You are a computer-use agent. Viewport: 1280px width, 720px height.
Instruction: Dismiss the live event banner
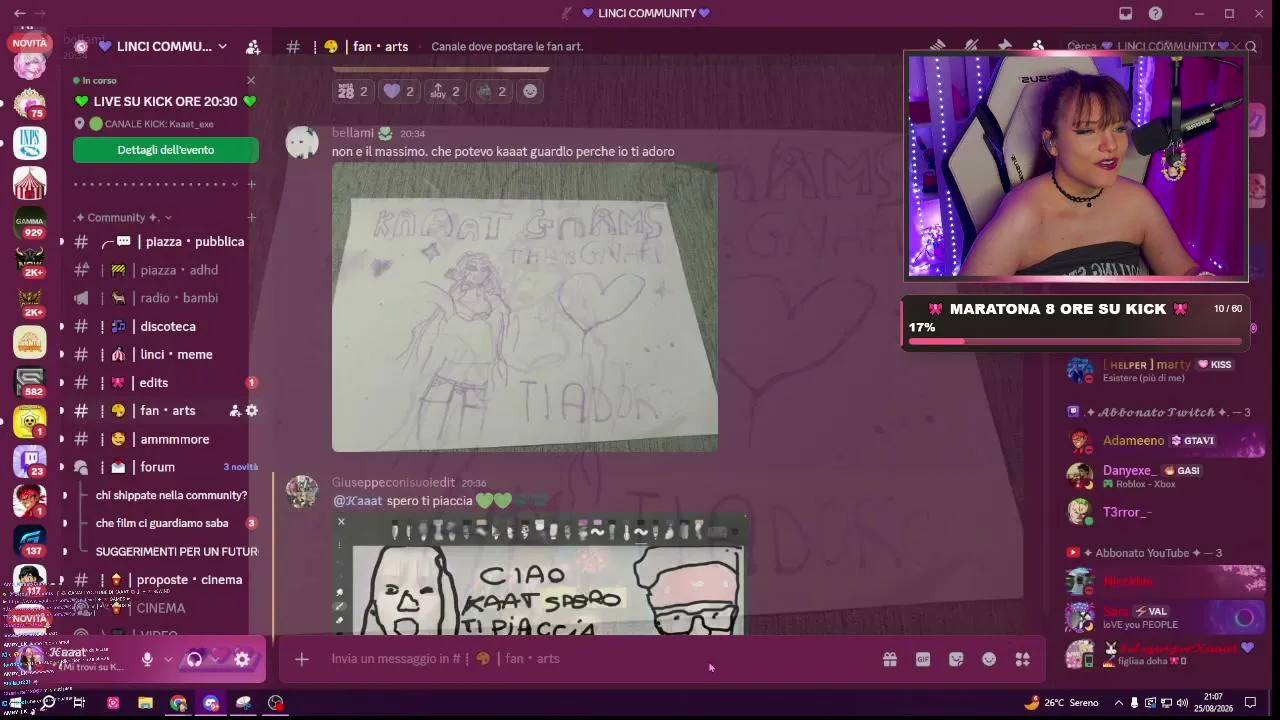pyautogui.click(x=251, y=80)
